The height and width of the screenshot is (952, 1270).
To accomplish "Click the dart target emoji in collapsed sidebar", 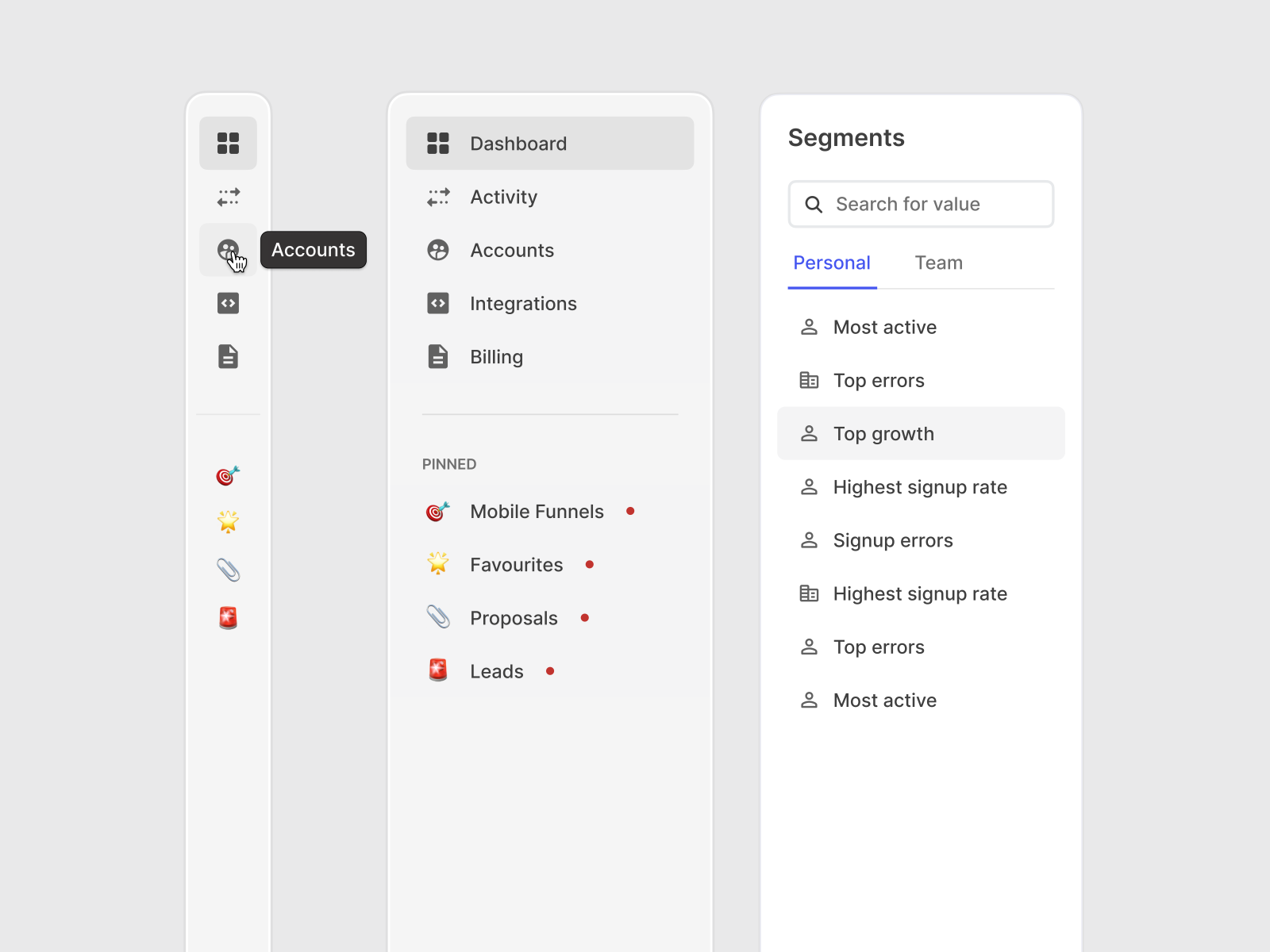I will click(228, 475).
